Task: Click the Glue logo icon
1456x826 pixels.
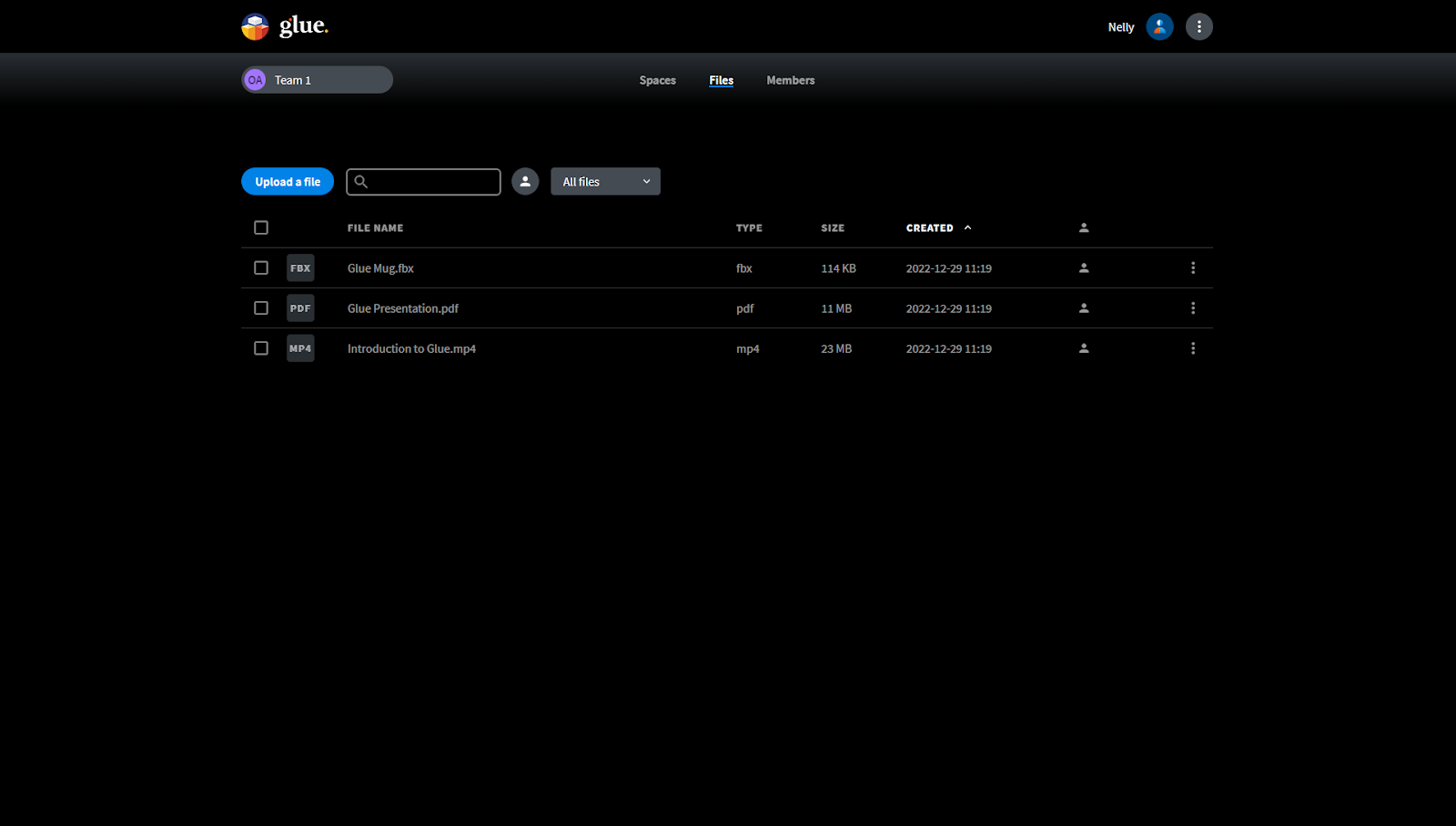Action: click(255, 26)
